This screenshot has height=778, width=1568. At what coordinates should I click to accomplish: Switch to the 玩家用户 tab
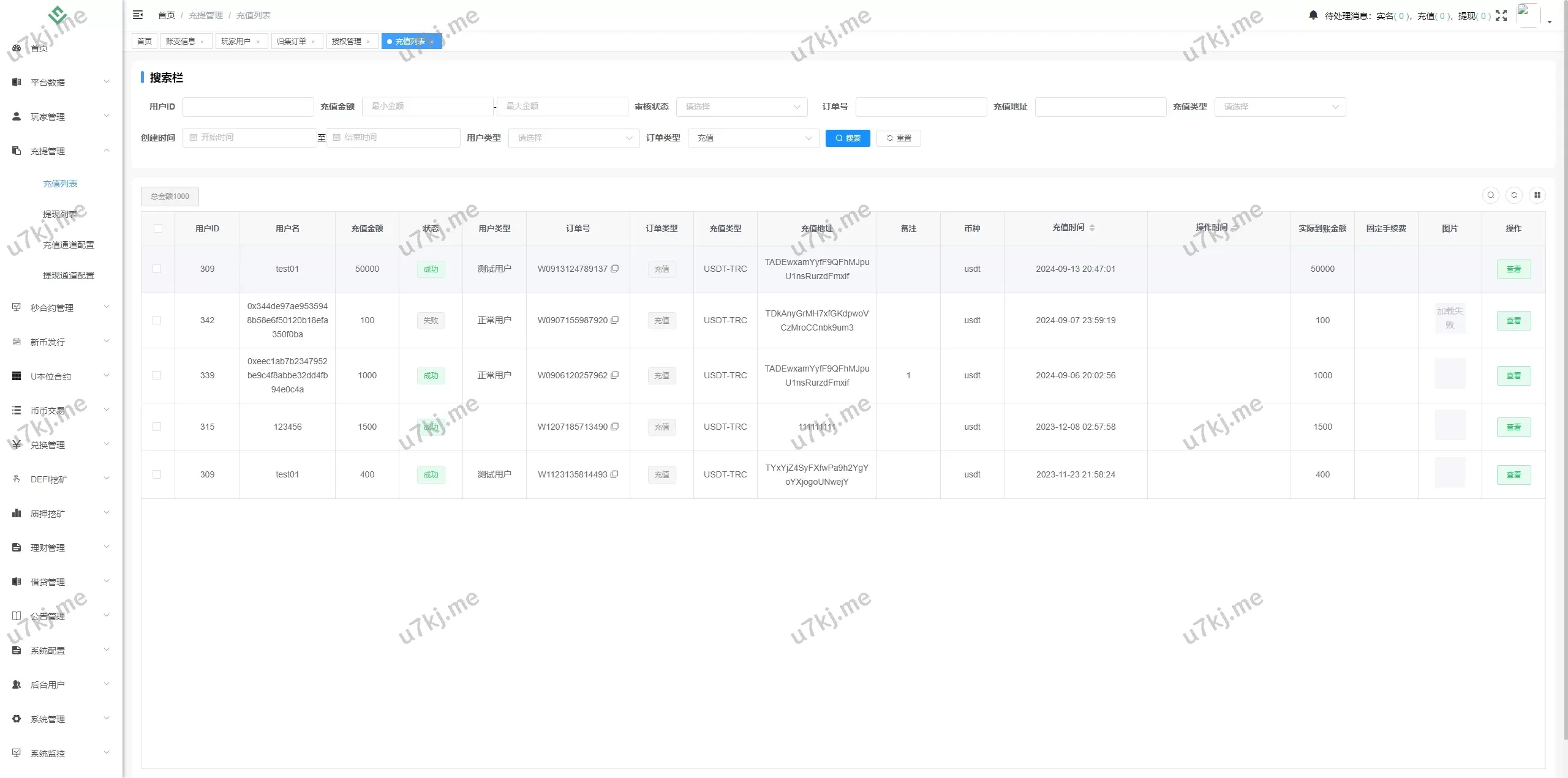[236, 42]
